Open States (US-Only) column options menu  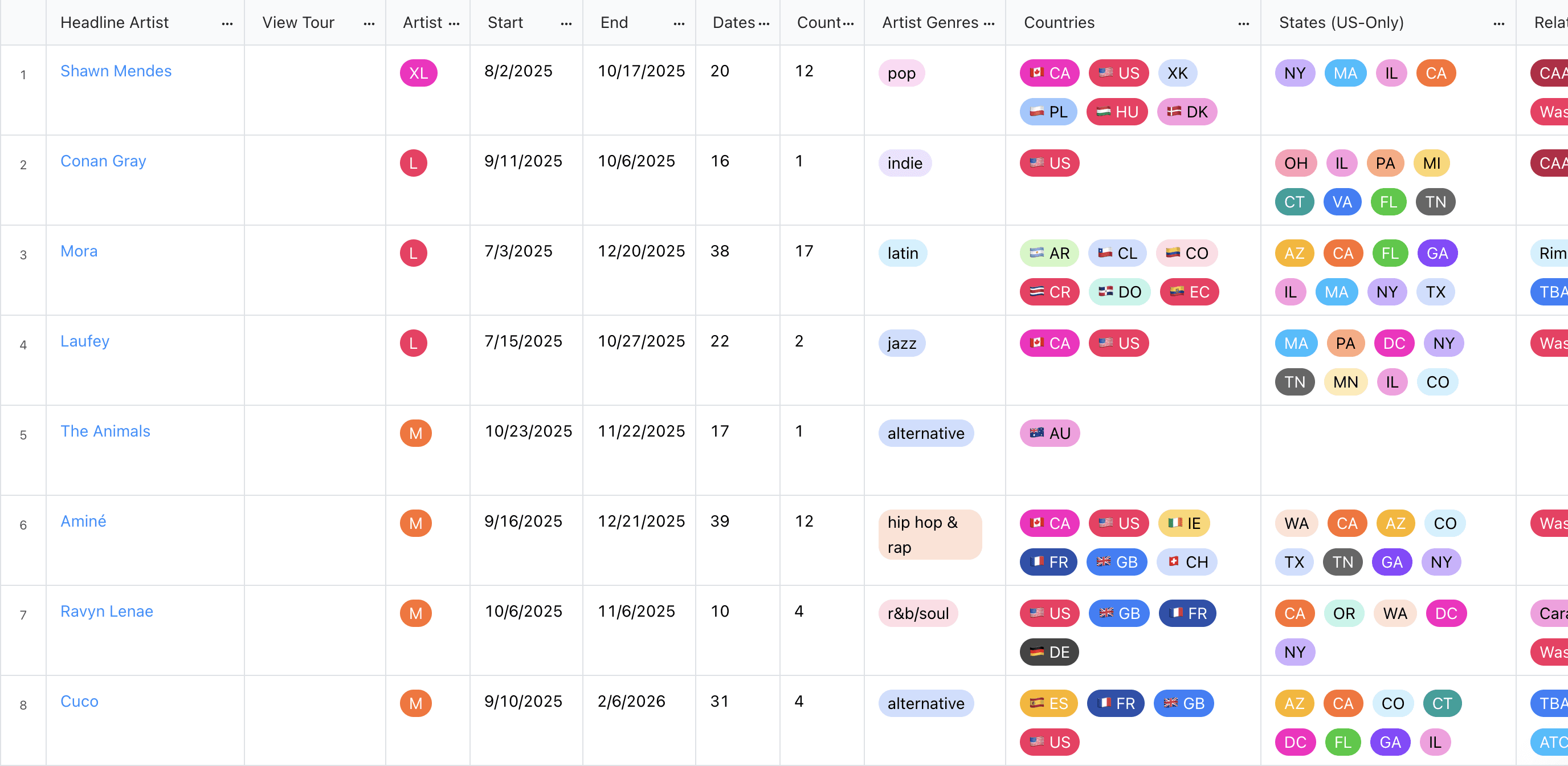pyautogui.click(x=1498, y=23)
